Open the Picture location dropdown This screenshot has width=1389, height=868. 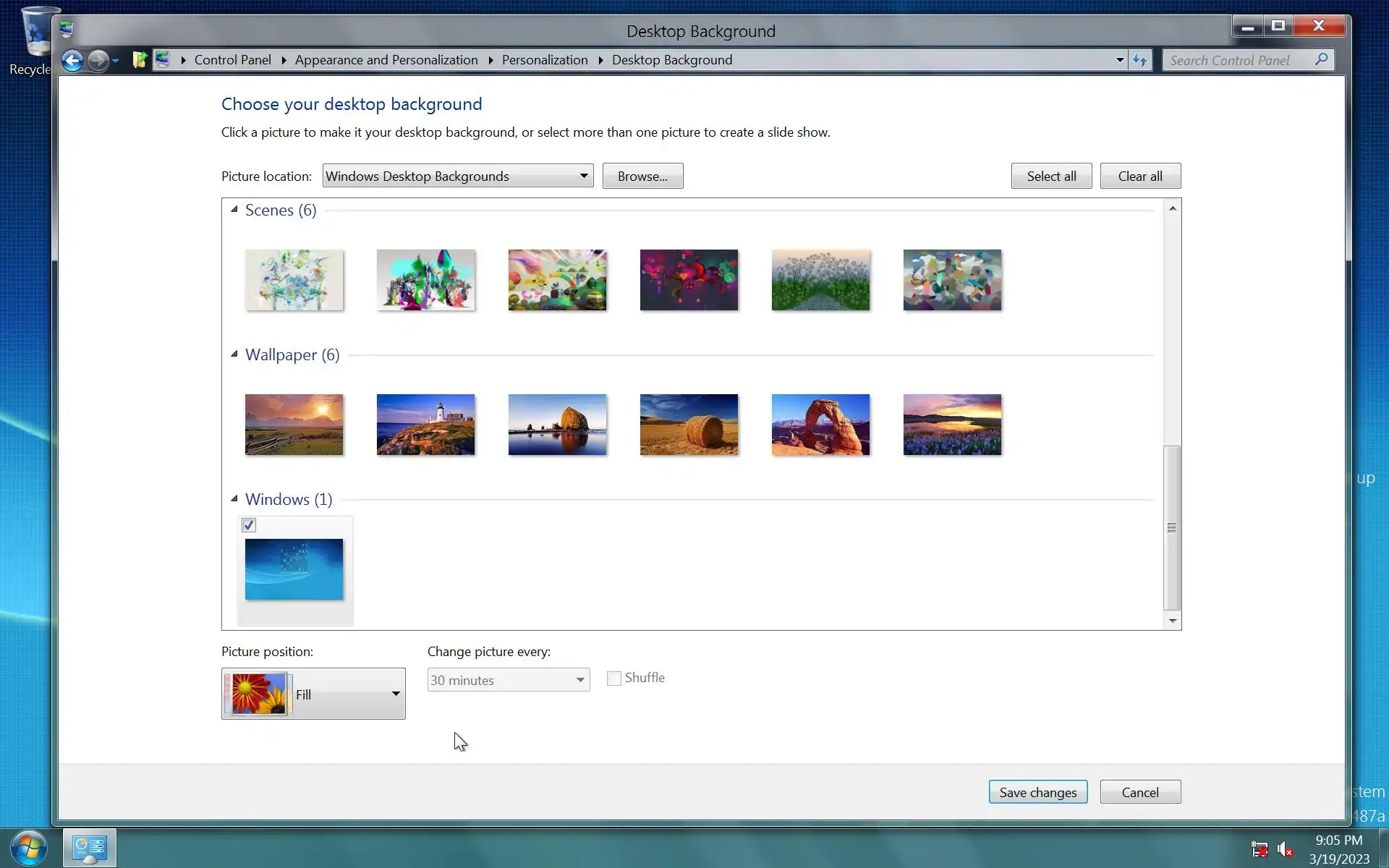(457, 176)
